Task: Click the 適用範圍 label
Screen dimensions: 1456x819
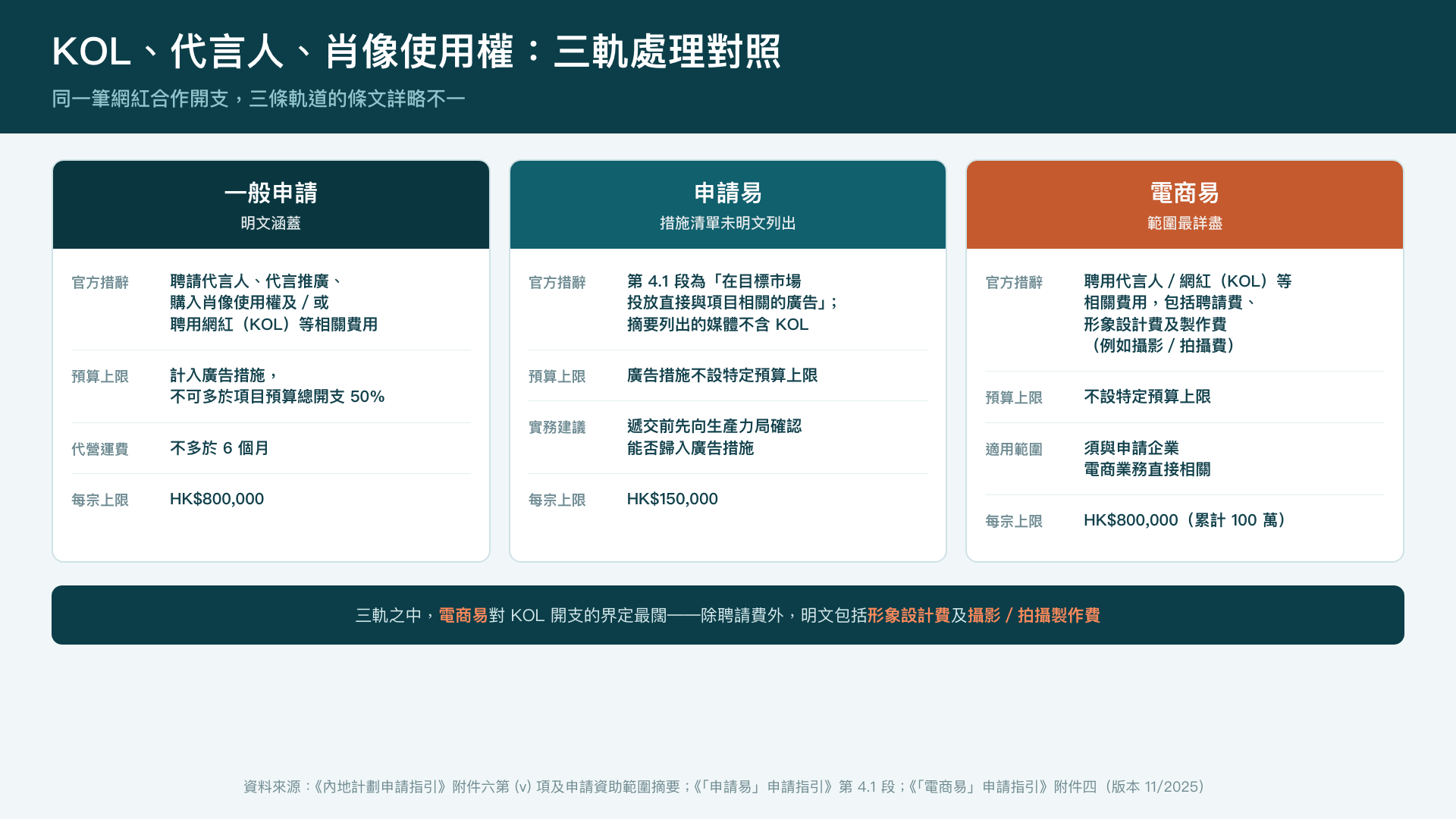Action: [1014, 449]
